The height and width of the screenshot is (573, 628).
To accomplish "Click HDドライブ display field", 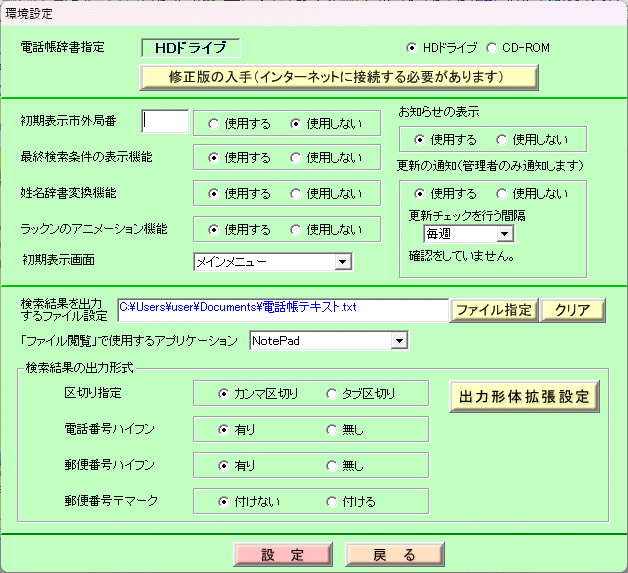I will coord(191,48).
